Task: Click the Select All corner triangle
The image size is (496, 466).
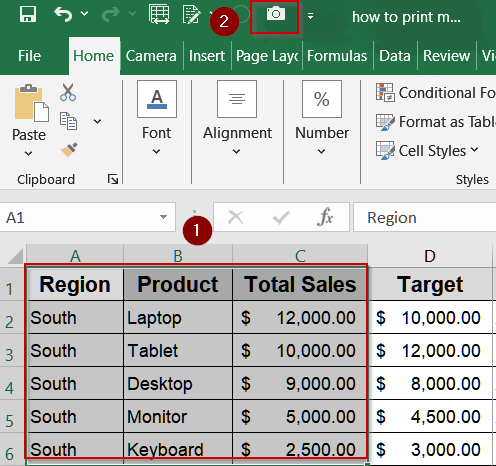Action: [x=15, y=256]
